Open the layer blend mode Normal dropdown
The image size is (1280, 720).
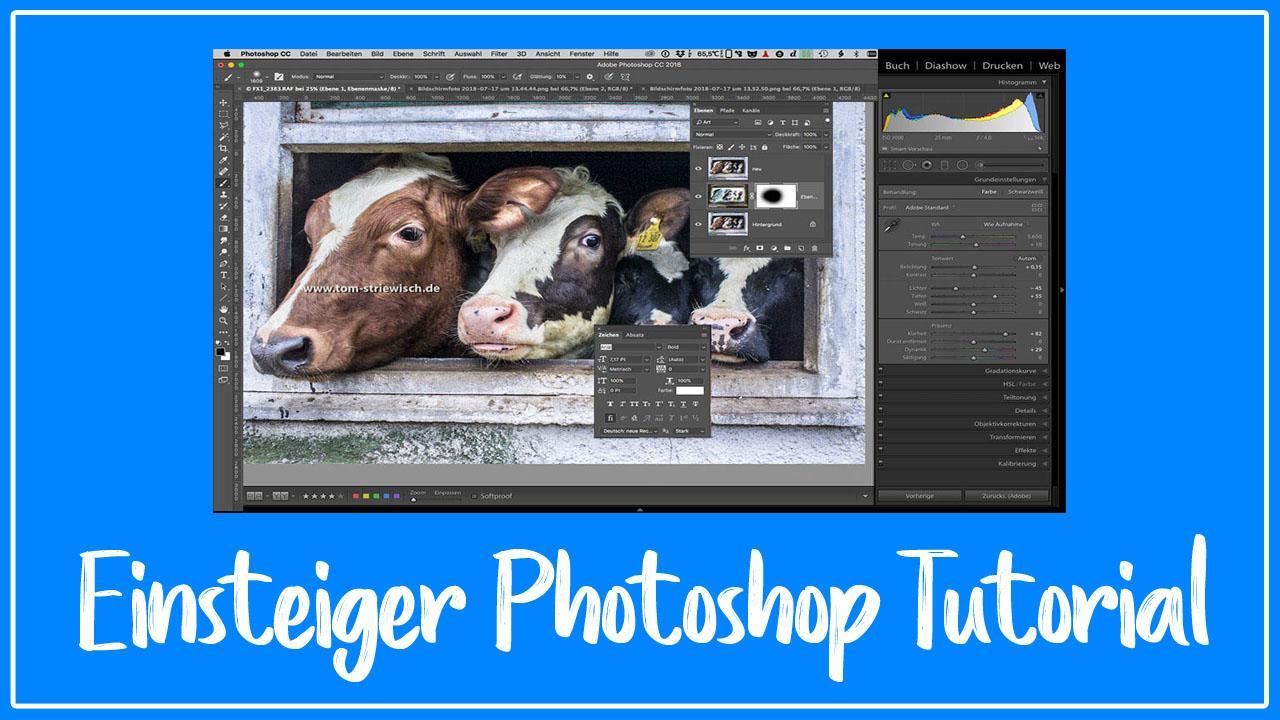click(x=733, y=134)
